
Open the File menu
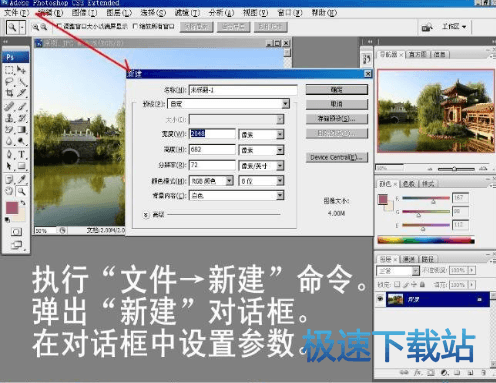pos(16,13)
